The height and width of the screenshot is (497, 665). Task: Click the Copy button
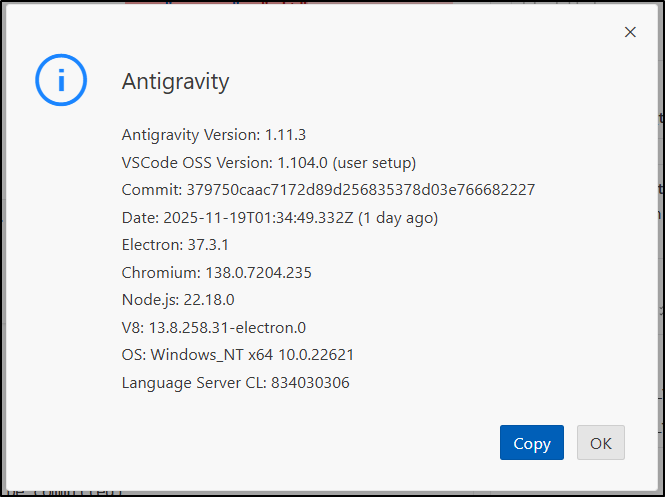(x=531, y=443)
